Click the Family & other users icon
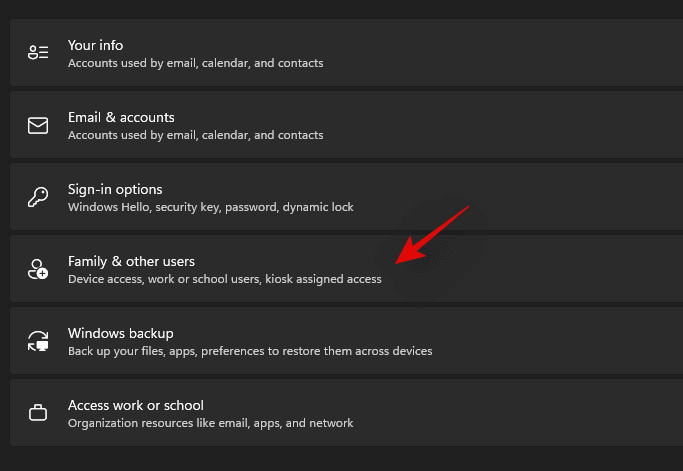Screen dimensions: 683x471 point(39,269)
